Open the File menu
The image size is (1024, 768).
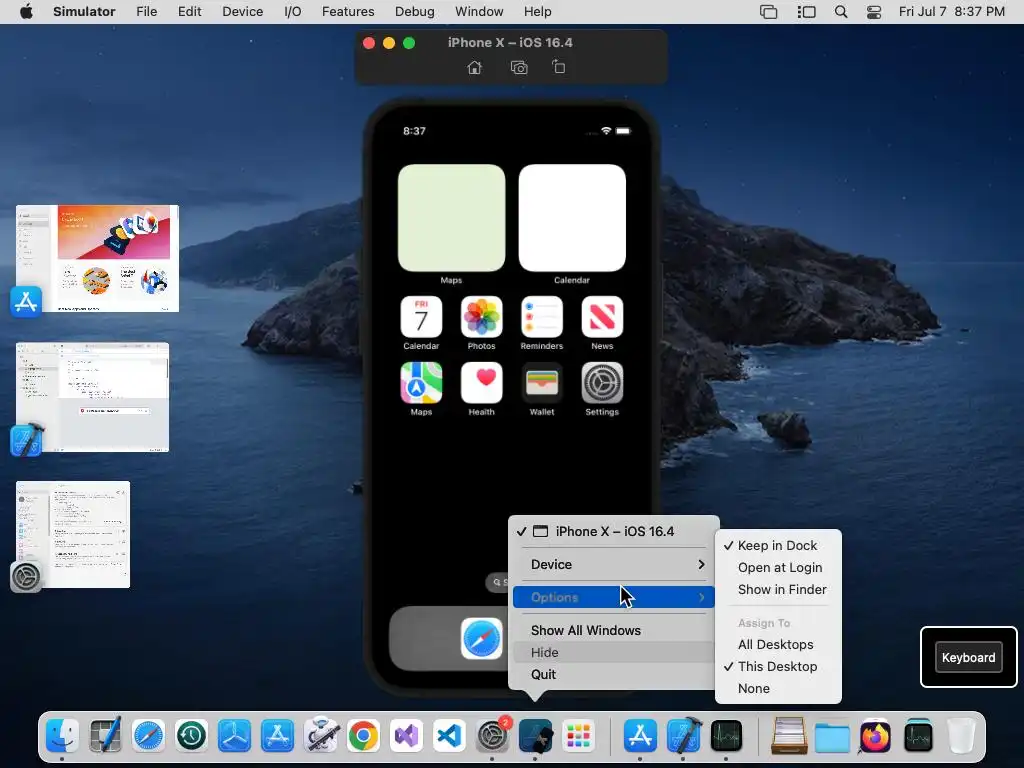[x=146, y=12]
